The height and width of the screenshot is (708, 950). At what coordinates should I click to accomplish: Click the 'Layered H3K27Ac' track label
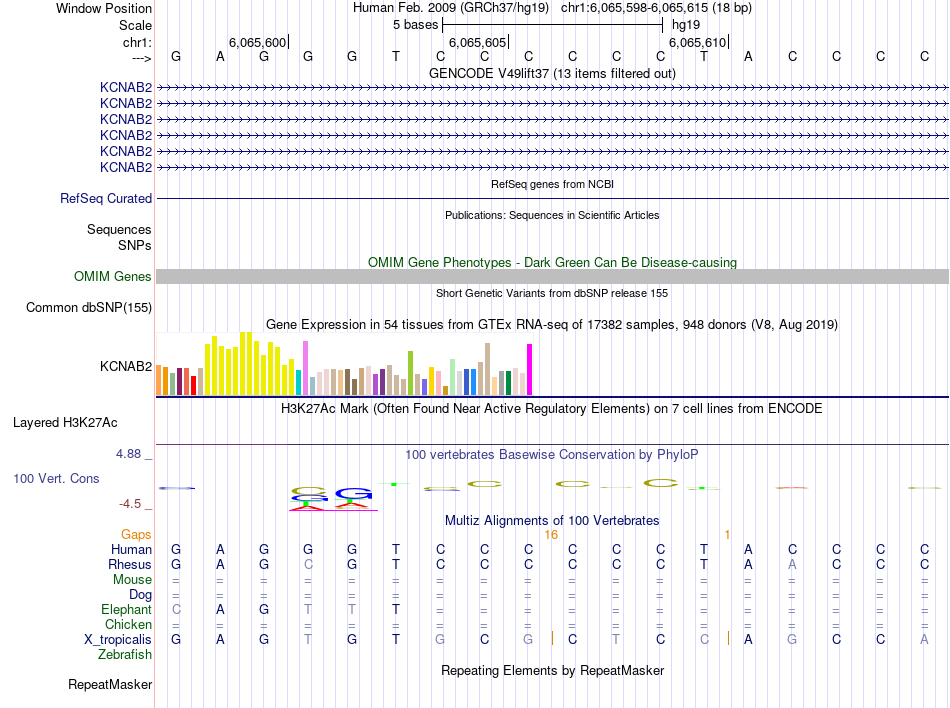tap(65, 423)
